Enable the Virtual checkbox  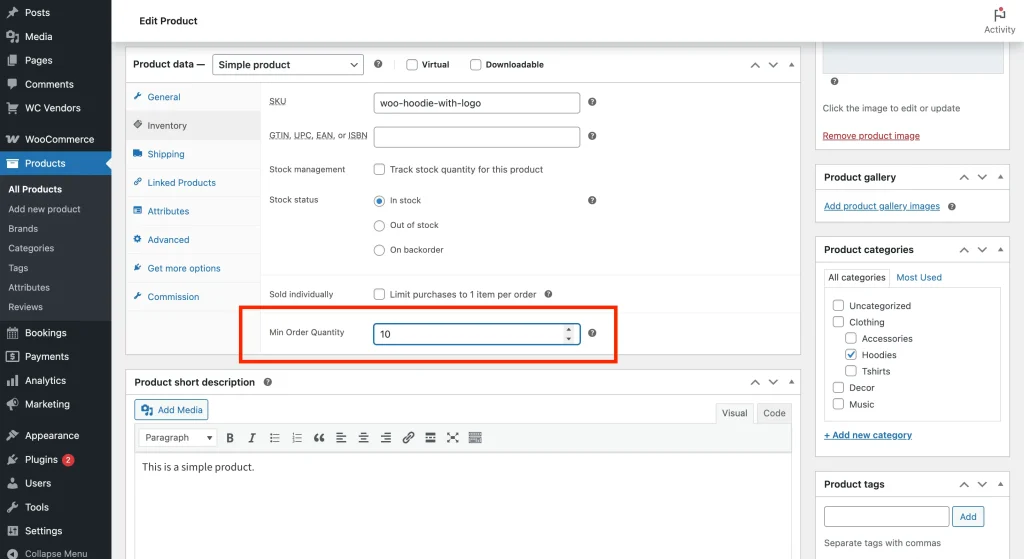tap(411, 65)
